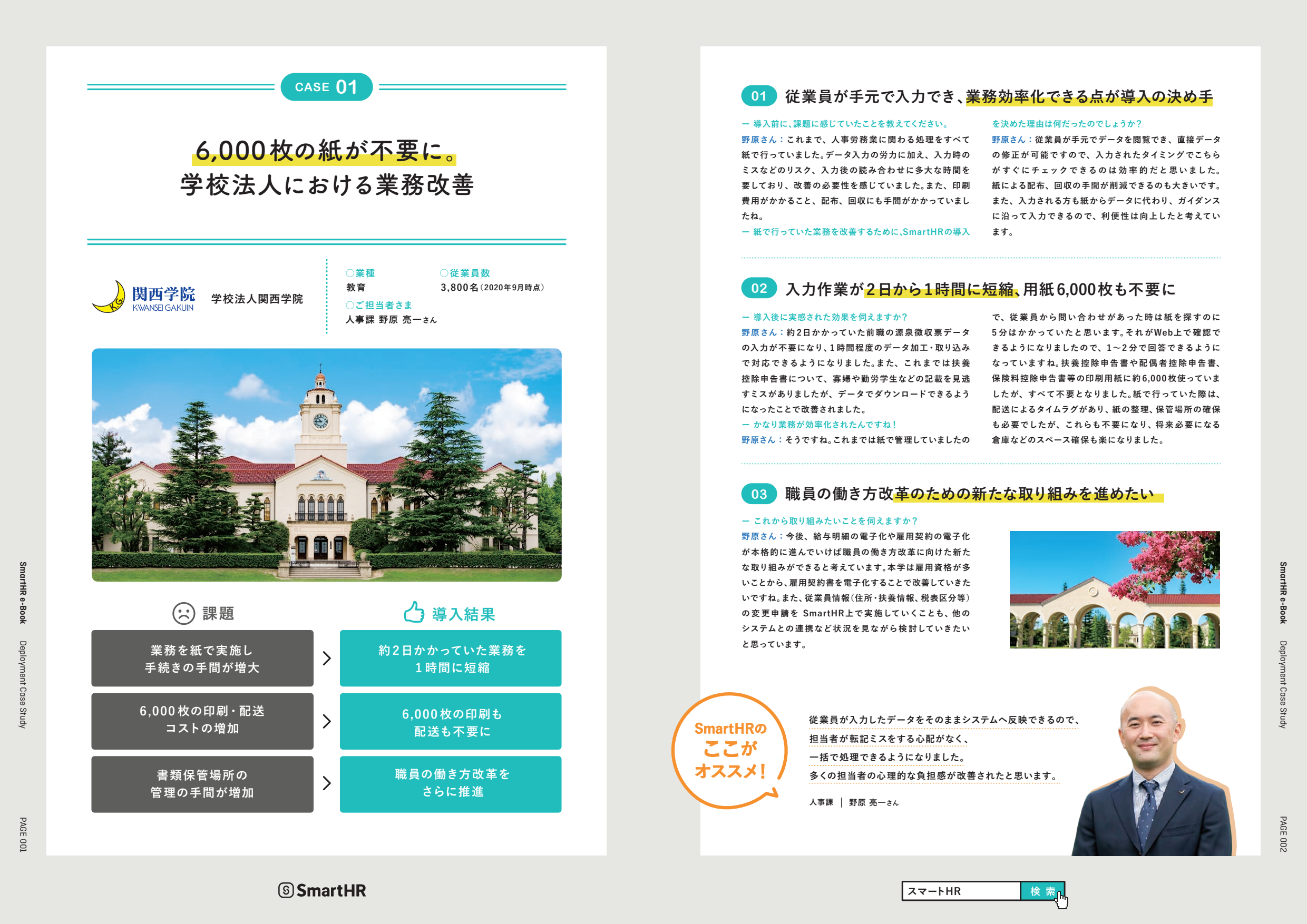Image resolution: width=1307 pixels, height=924 pixels.
Task: Click quote line 担当者が転記ミスをする心配がなく、
Action: tap(889, 739)
